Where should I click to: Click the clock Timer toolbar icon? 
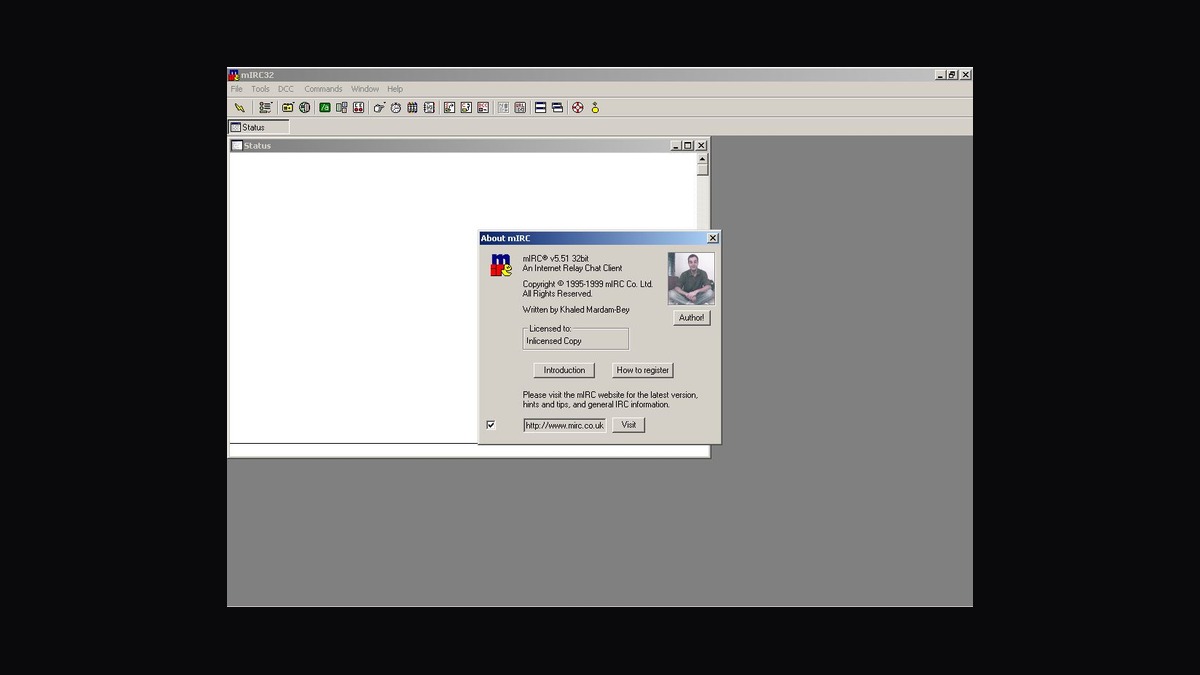coord(396,108)
